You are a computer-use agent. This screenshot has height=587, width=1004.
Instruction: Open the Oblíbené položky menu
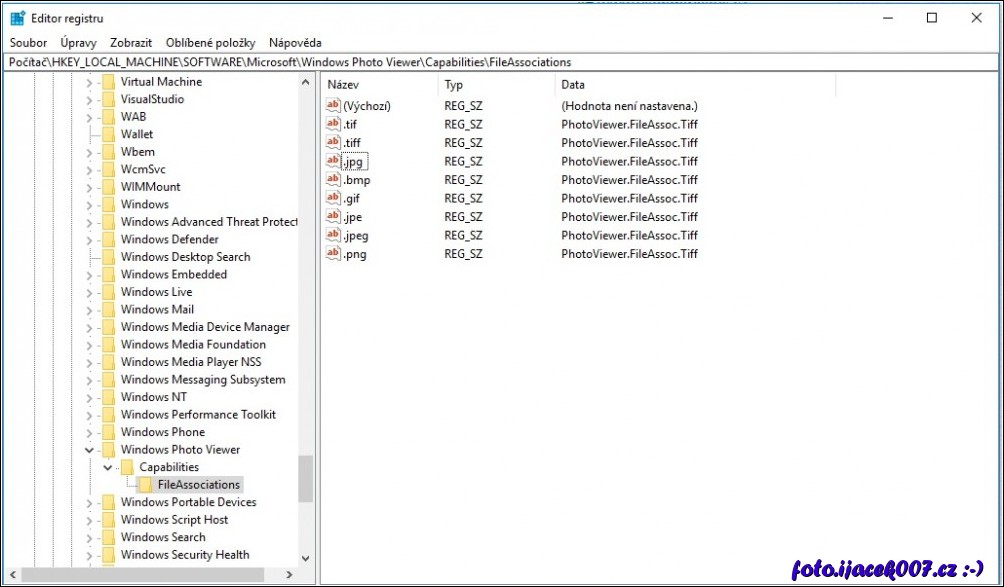click(210, 43)
